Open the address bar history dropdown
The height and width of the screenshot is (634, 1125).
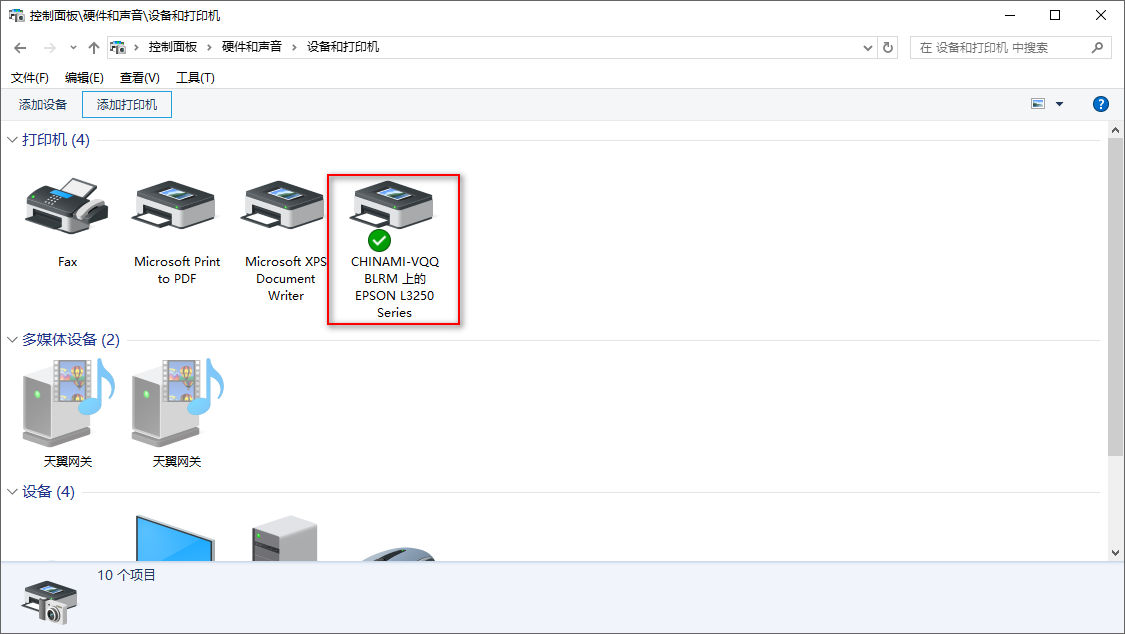tap(867, 47)
